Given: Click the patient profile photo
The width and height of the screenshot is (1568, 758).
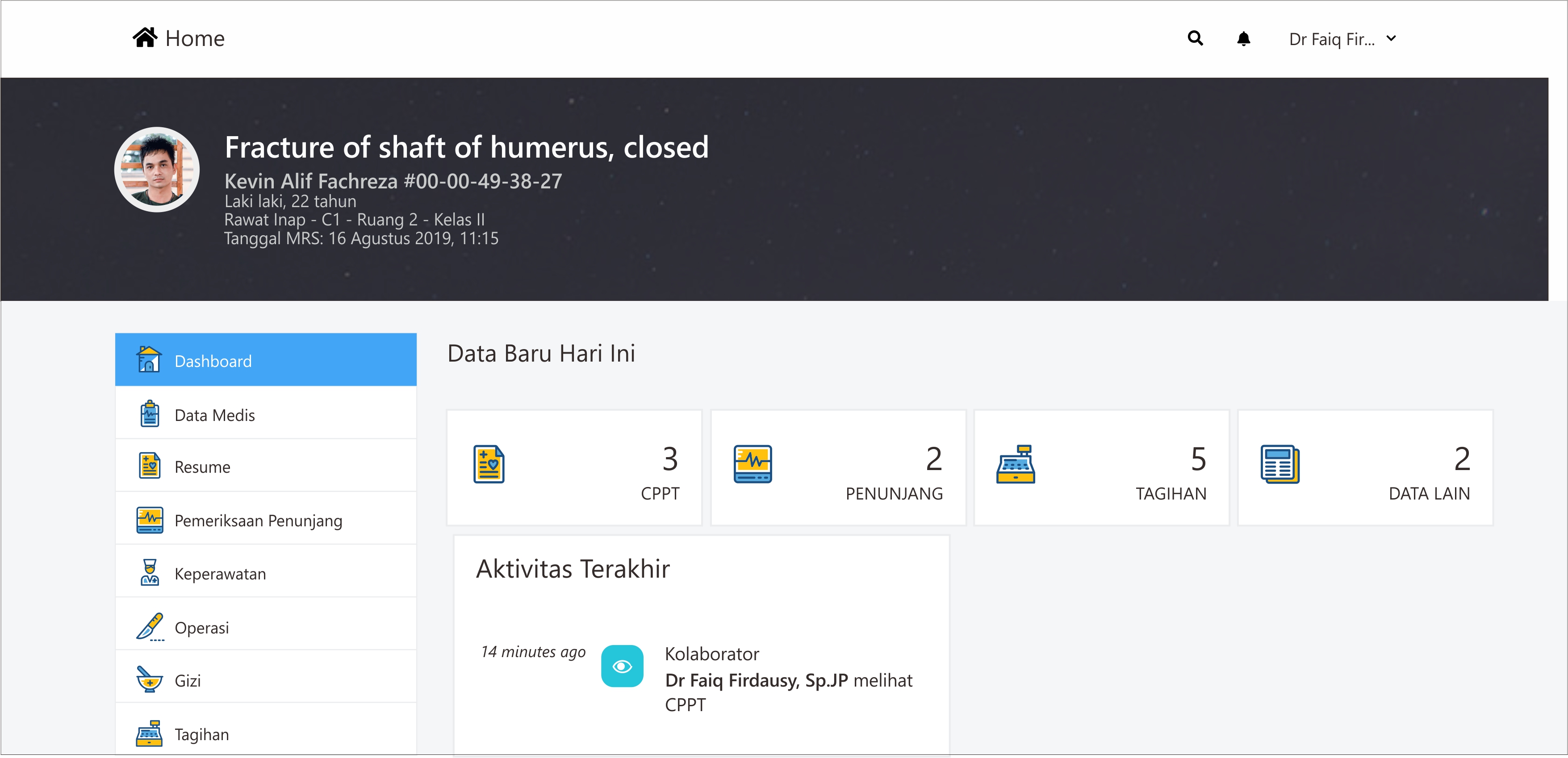Looking at the screenshot, I should tap(157, 170).
